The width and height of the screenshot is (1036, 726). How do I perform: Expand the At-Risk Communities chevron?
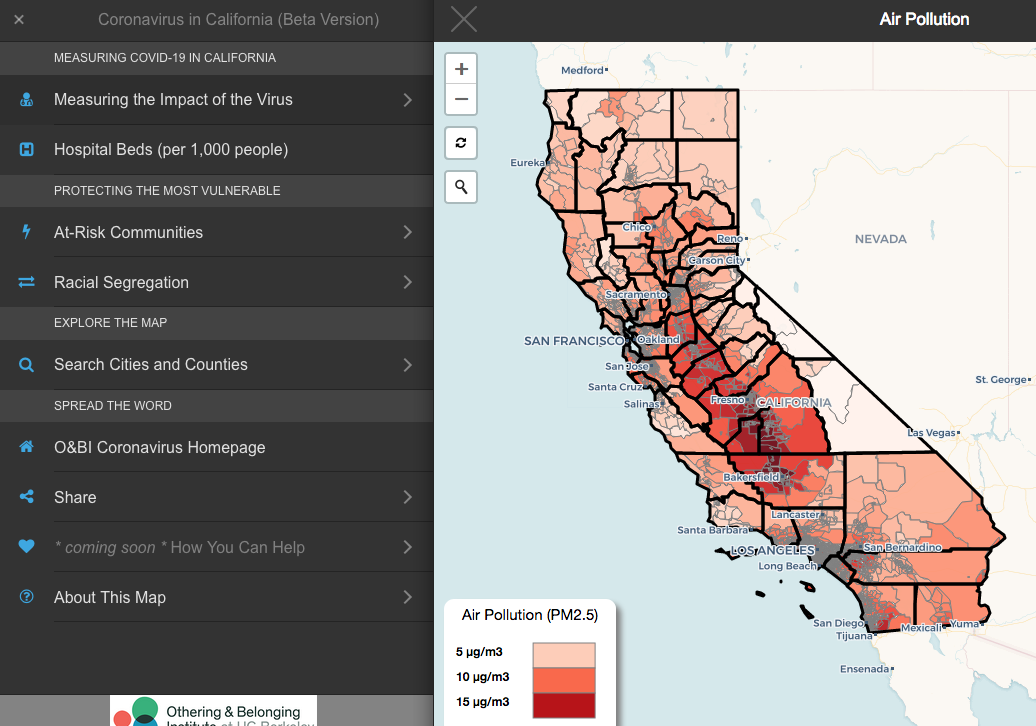408,232
